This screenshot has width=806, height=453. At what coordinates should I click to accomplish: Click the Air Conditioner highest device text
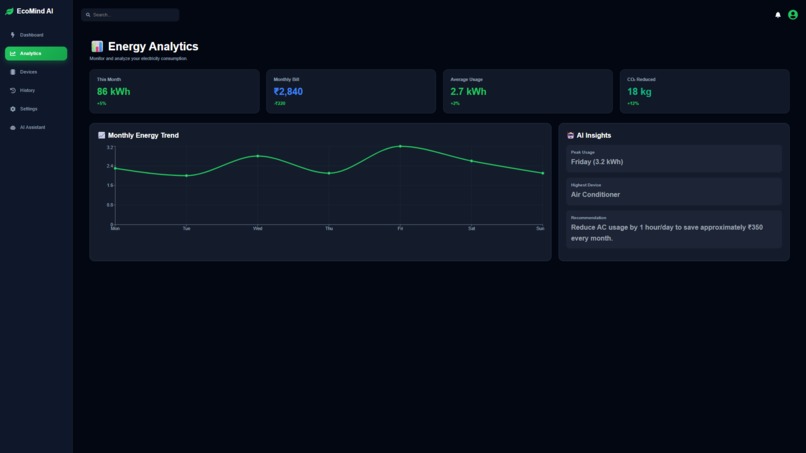(x=595, y=194)
